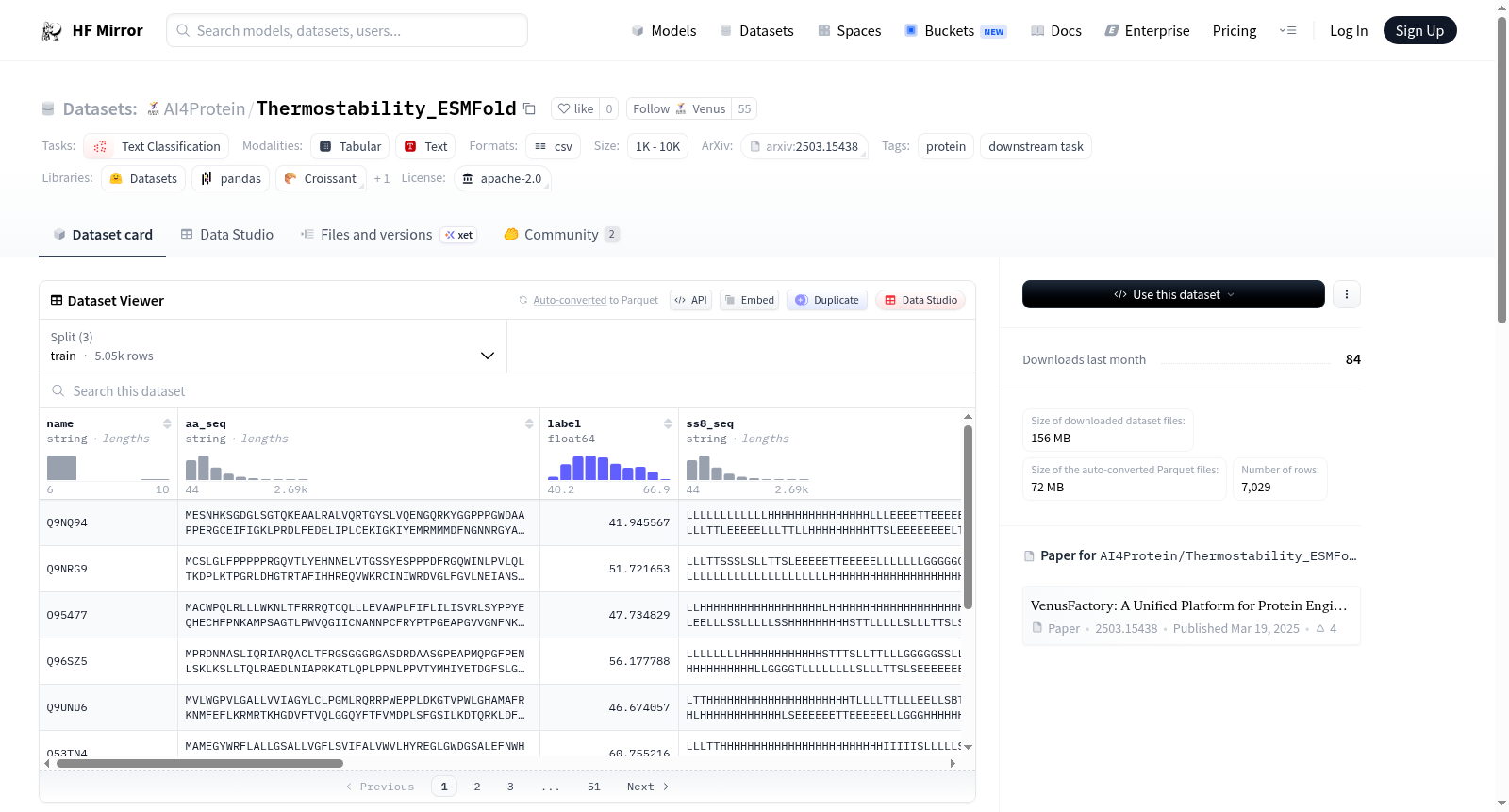The image size is (1509, 812).
Task: Click the downstream task tag
Action: pyautogui.click(x=1036, y=147)
